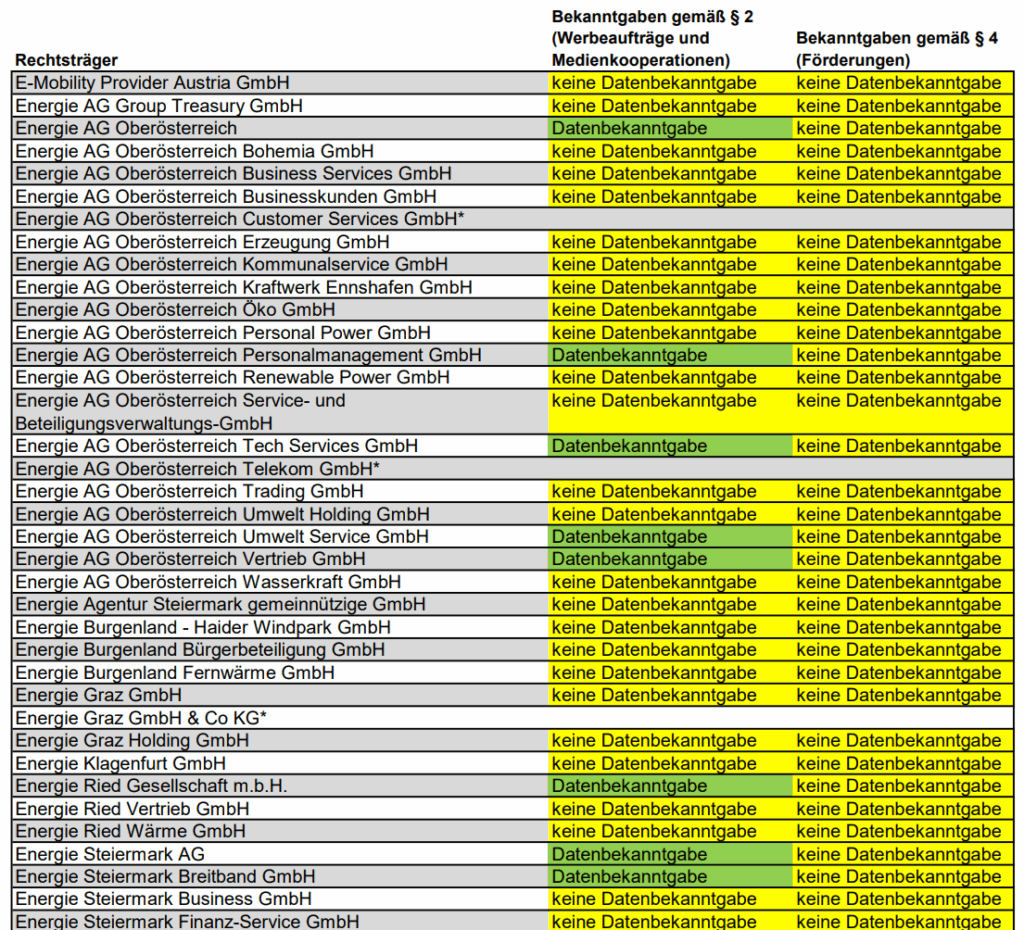The width and height of the screenshot is (1024, 930).
Task: Click § 2 cell for Group Treasury GmbH
Action: click(670, 106)
